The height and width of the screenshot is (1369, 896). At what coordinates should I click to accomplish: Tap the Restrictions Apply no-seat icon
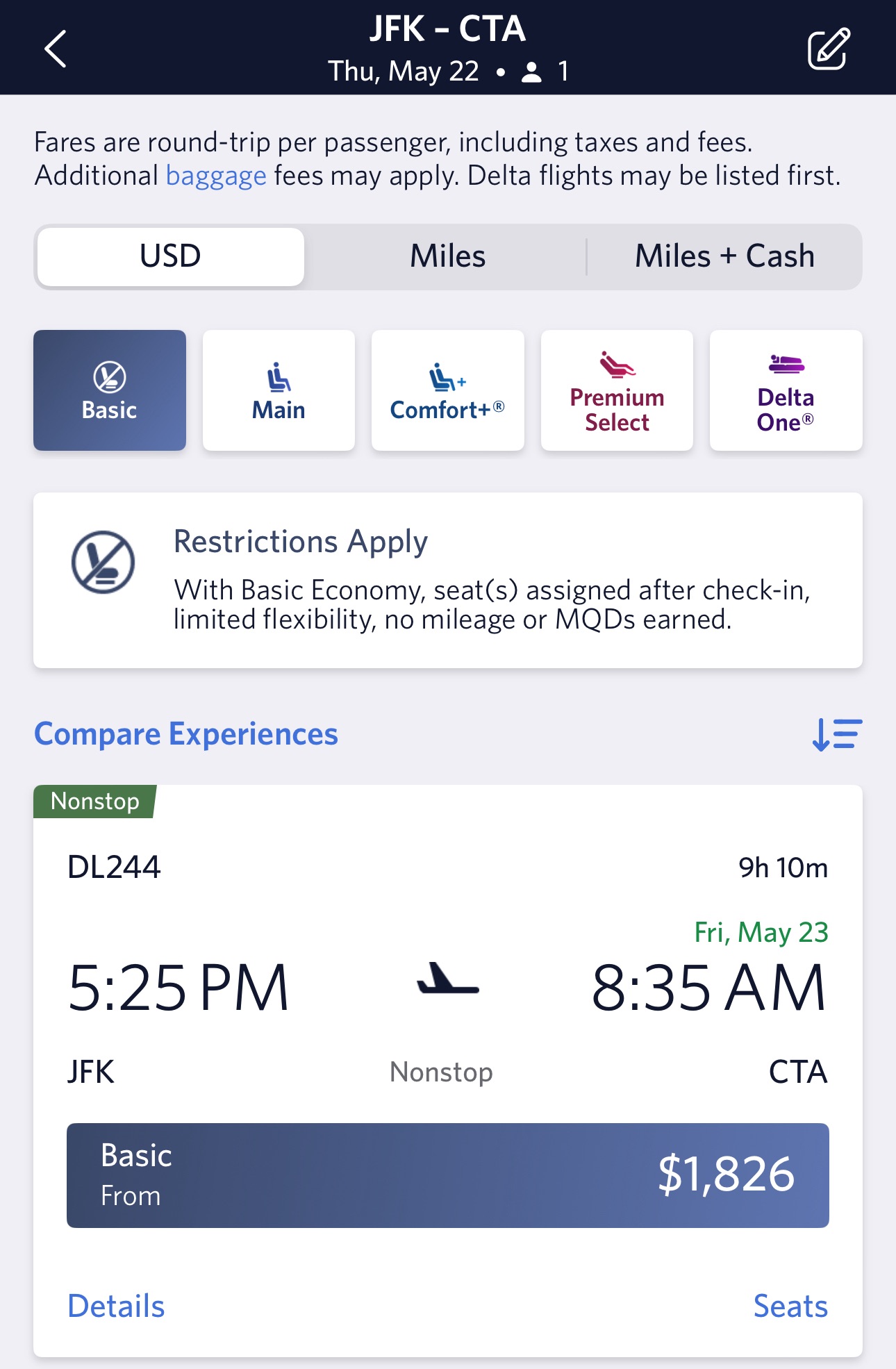pos(103,562)
